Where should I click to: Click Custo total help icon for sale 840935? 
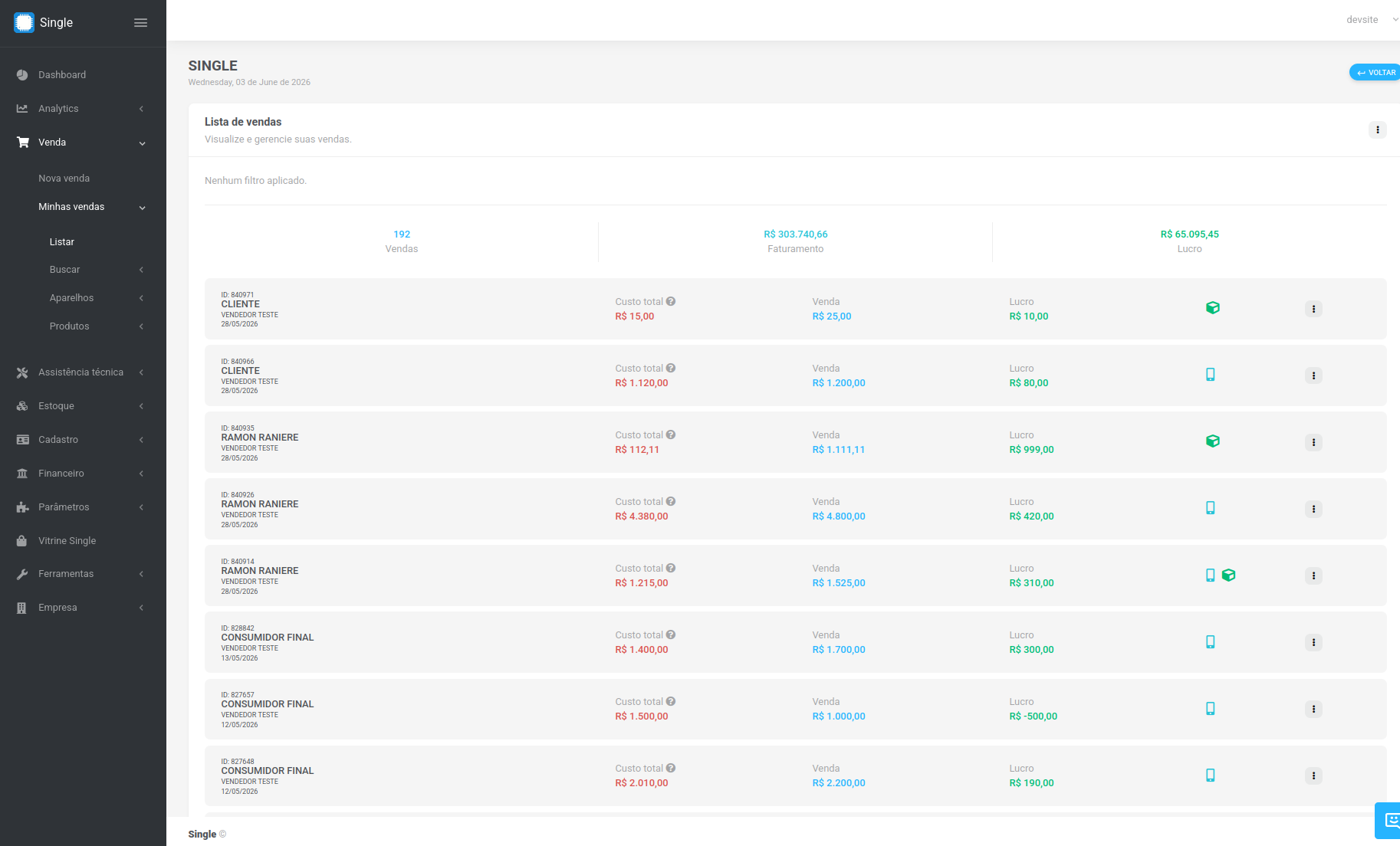pyautogui.click(x=671, y=435)
